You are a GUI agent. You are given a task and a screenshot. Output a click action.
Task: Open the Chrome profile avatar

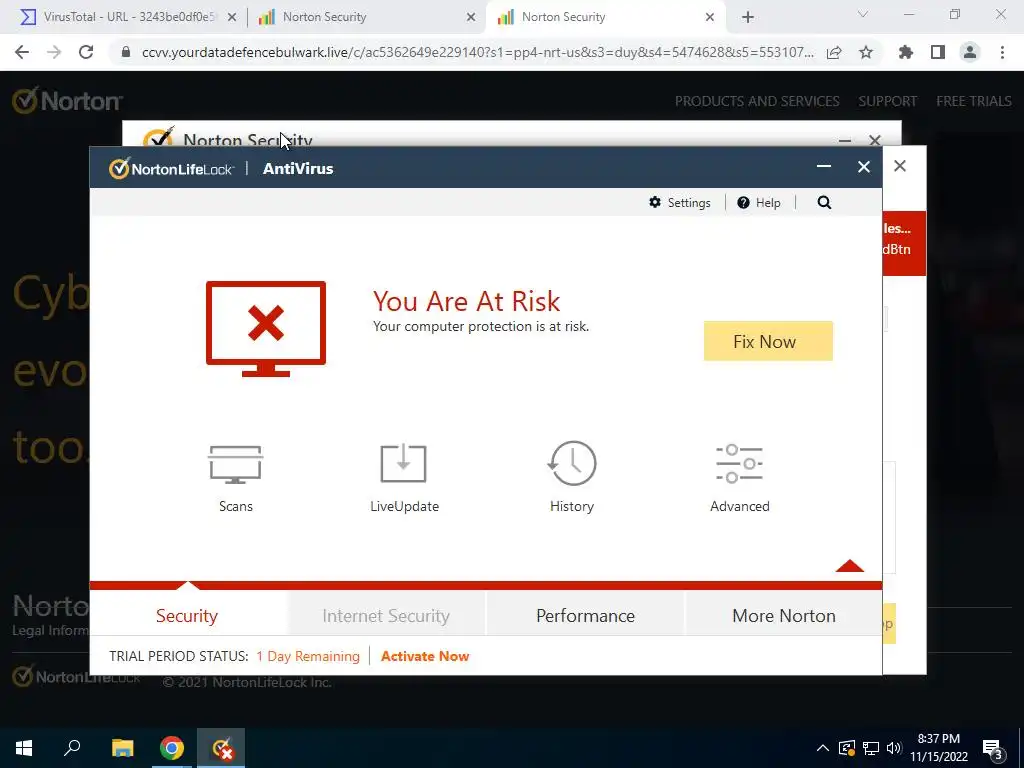[x=970, y=52]
